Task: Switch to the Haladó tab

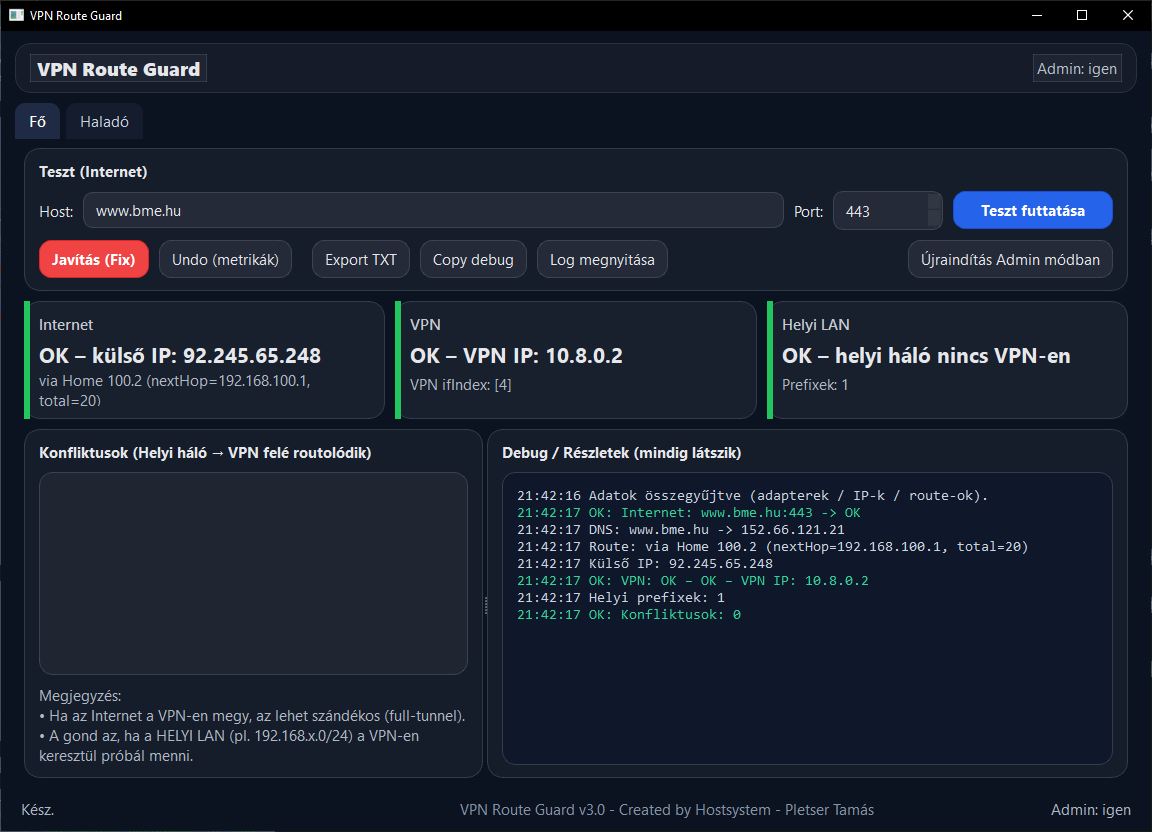Action: click(104, 121)
